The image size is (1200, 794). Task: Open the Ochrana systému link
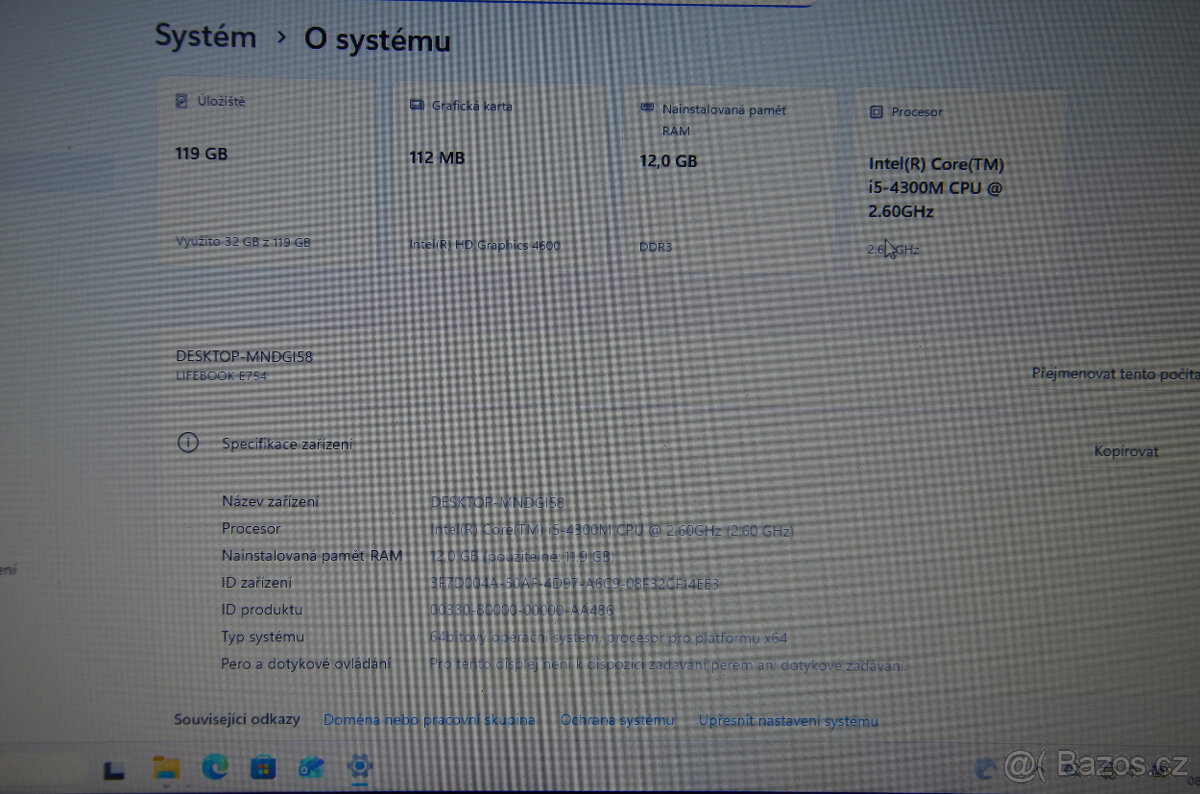click(x=617, y=719)
